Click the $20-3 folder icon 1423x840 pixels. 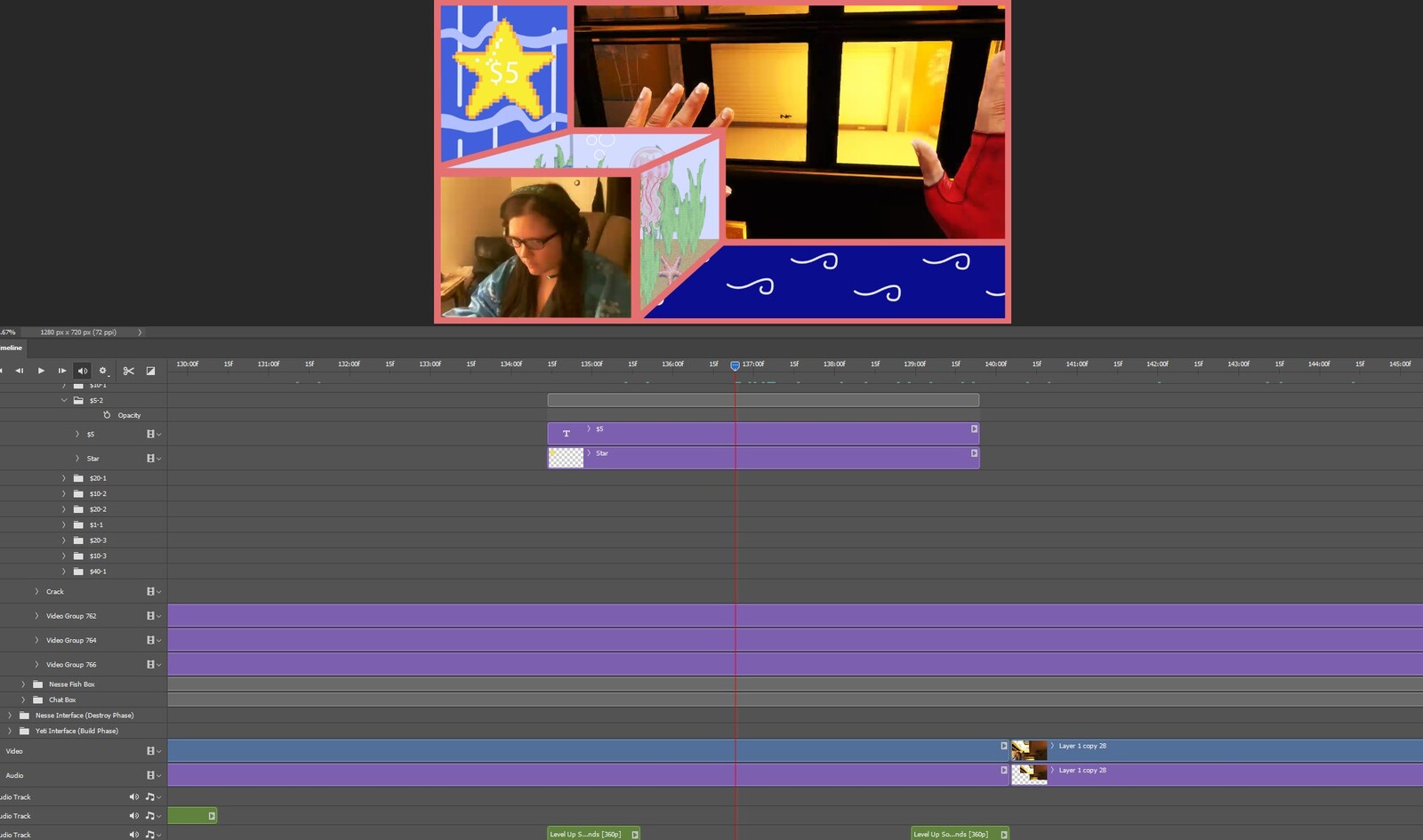click(x=78, y=540)
